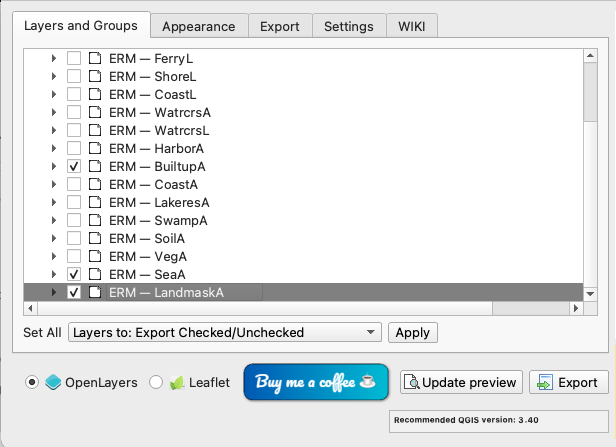Check the ERM — LakeresA layer checkbox
The width and height of the screenshot is (616, 447).
click(74, 202)
